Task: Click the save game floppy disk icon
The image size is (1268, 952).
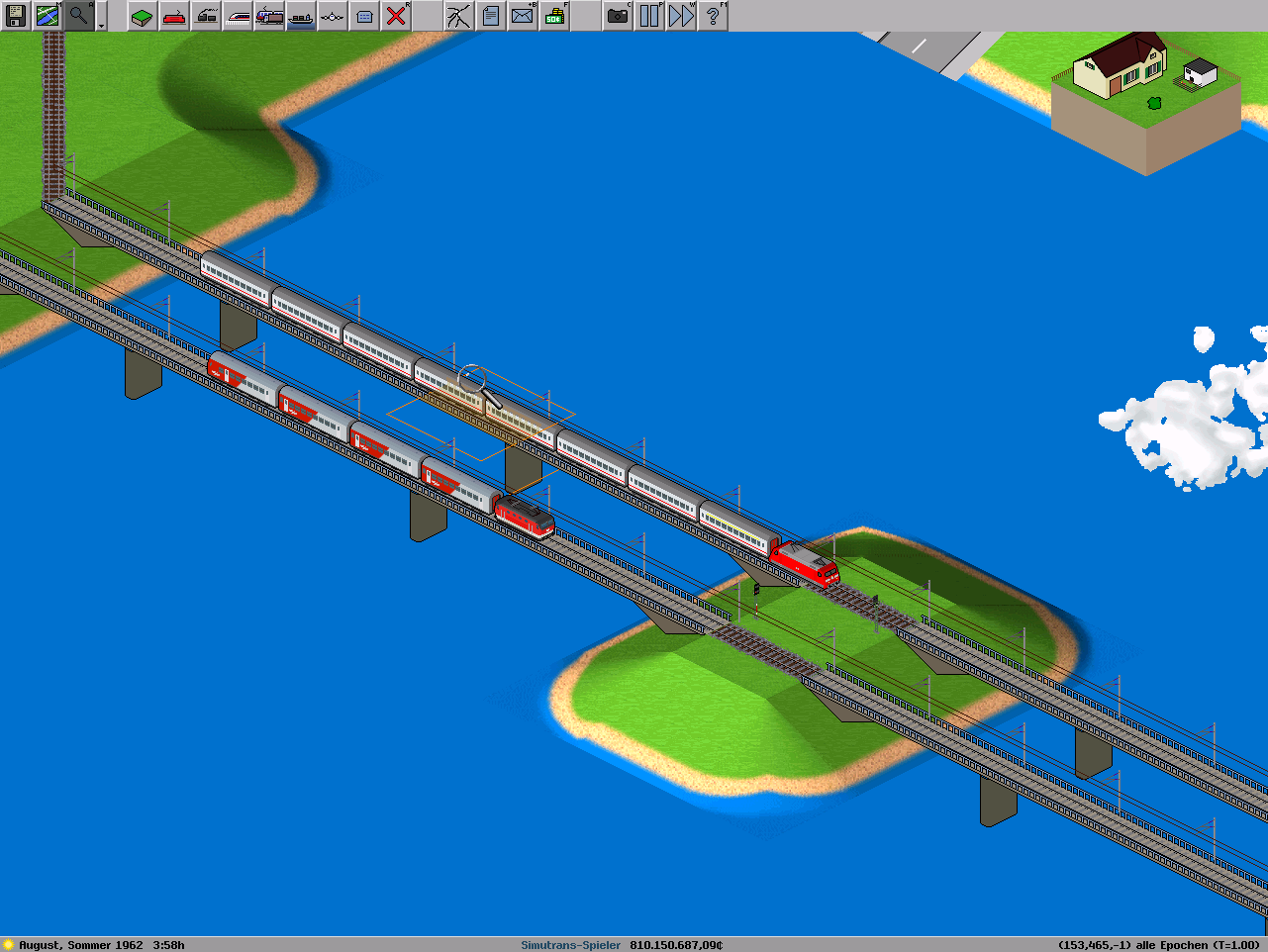Action: [16, 16]
